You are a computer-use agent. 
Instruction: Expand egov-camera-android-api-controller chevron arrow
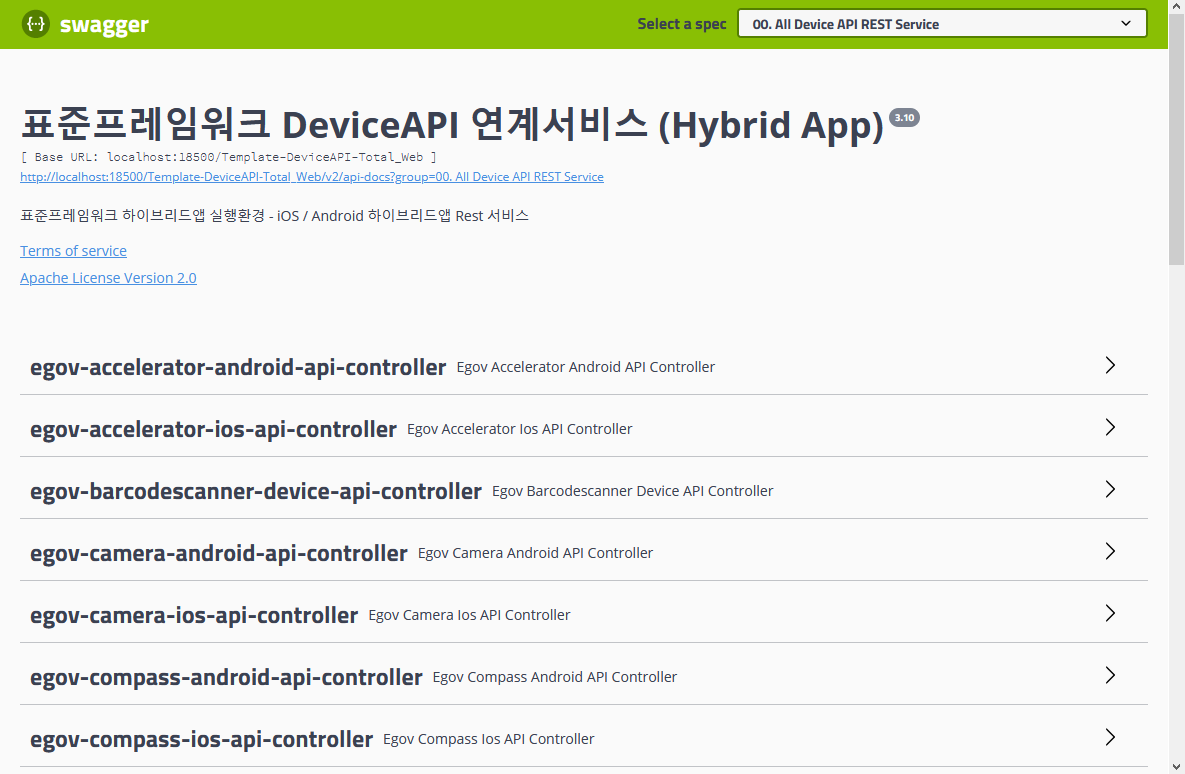[x=1109, y=552]
